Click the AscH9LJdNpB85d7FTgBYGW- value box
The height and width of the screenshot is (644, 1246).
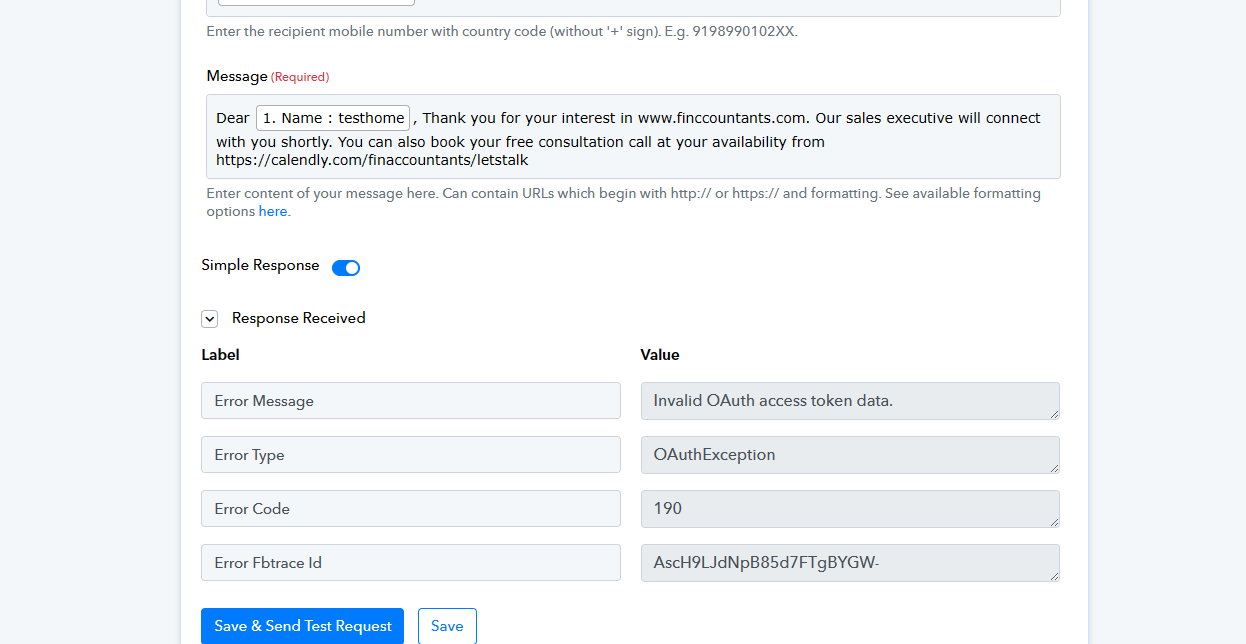pyautogui.click(x=850, y=563)
